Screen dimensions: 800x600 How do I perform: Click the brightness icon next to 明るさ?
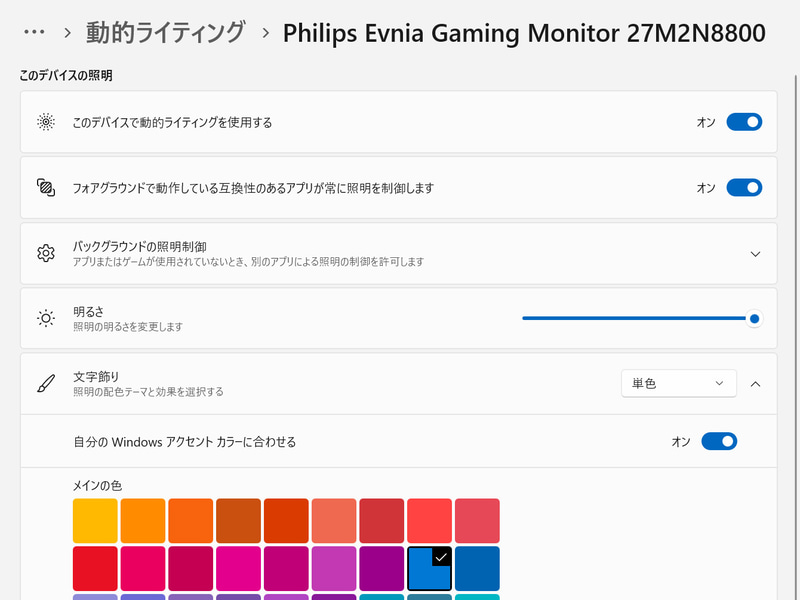(44, 318)
